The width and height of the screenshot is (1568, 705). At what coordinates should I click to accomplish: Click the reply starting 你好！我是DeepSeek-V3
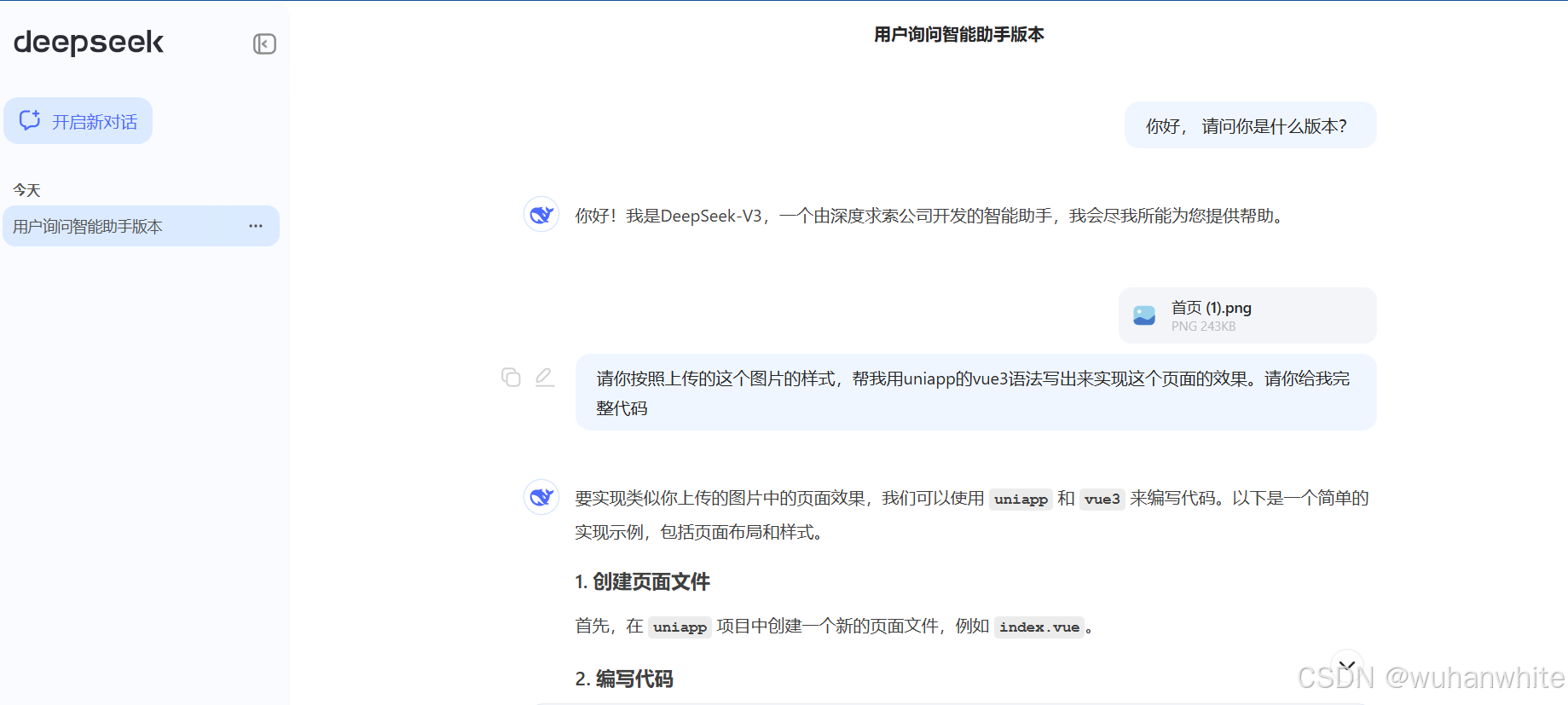click(931, 216)
